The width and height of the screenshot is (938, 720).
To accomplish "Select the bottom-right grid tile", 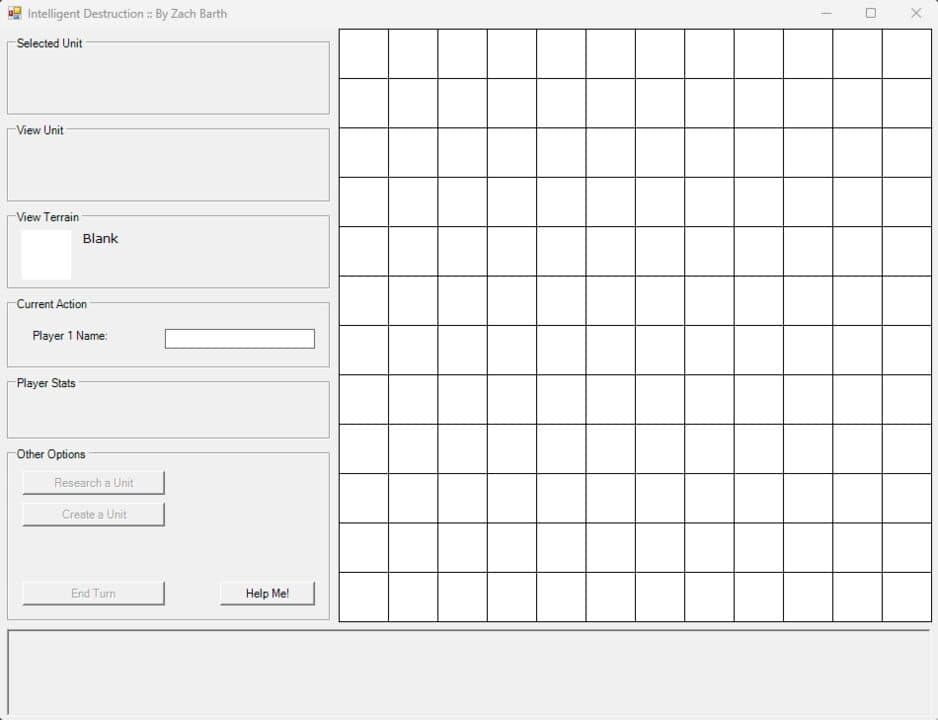I will (907, 597).
